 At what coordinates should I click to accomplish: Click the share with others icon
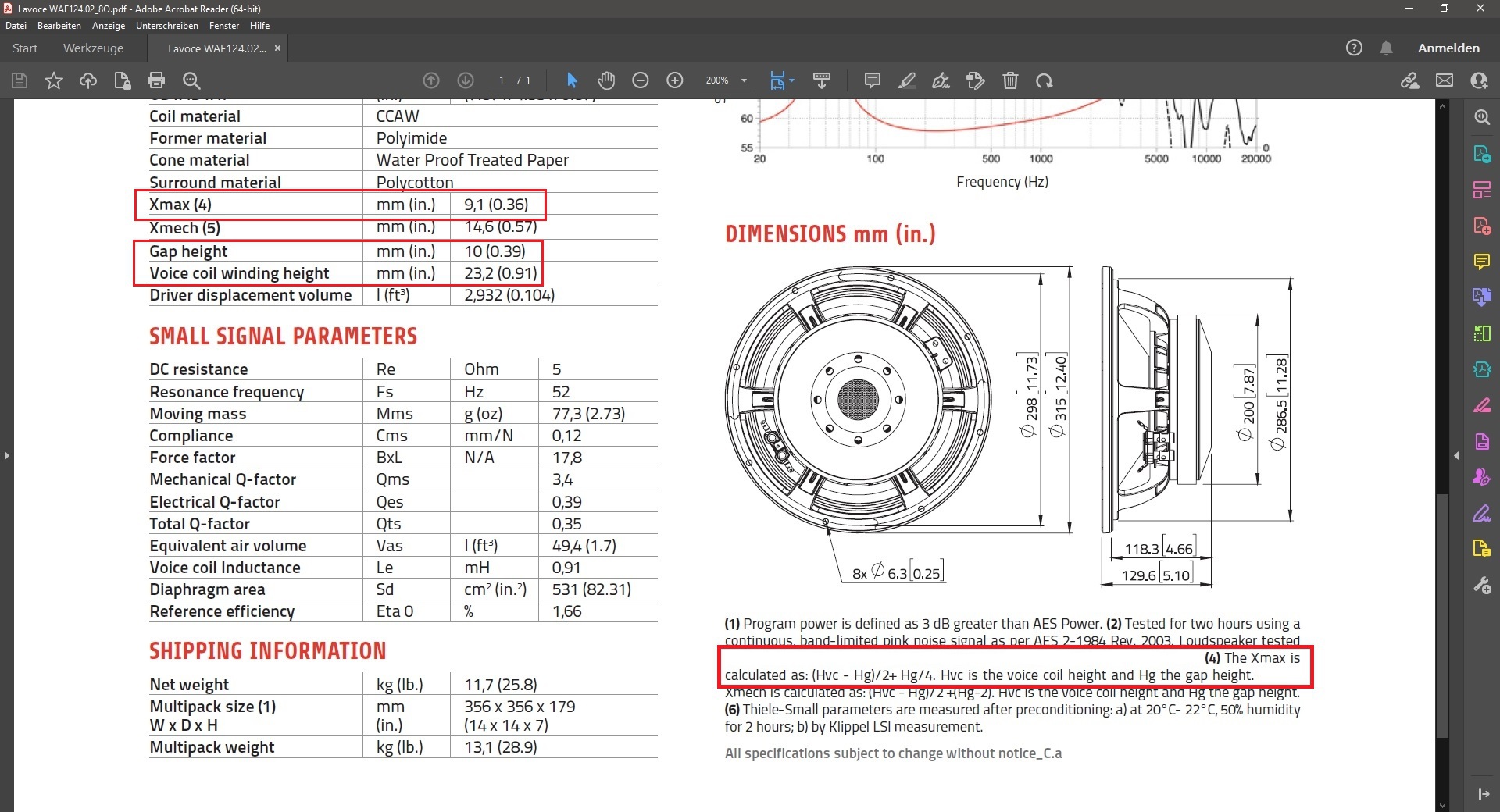click(1479, 80)
